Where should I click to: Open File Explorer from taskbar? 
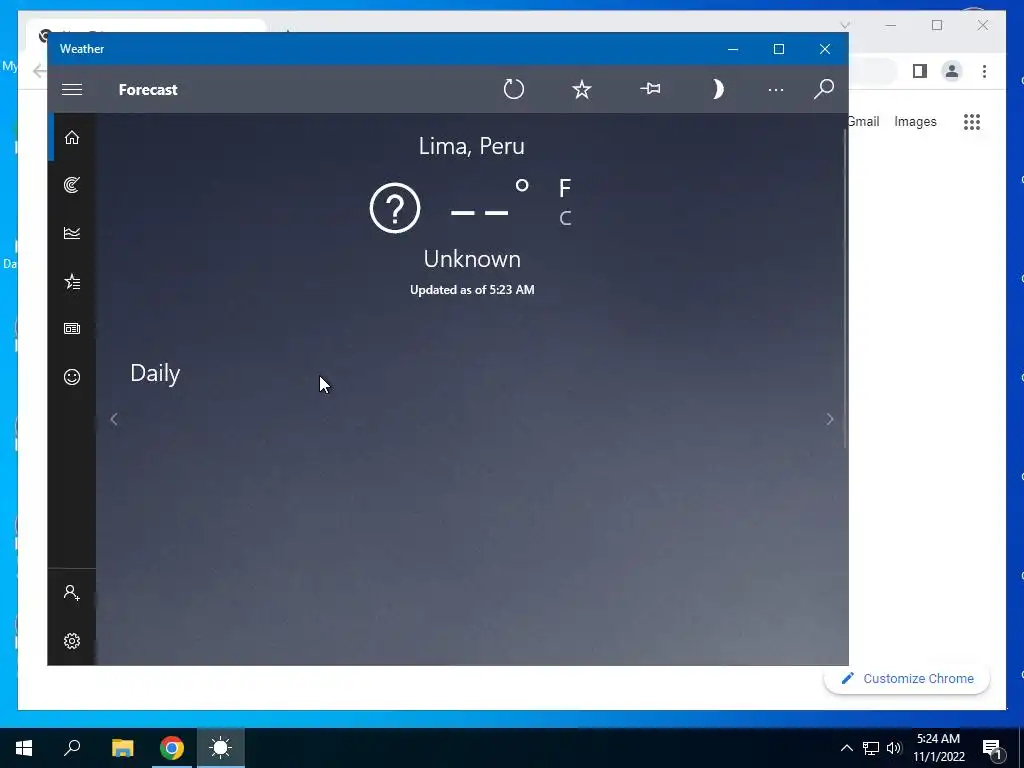[x=122, y=748]
